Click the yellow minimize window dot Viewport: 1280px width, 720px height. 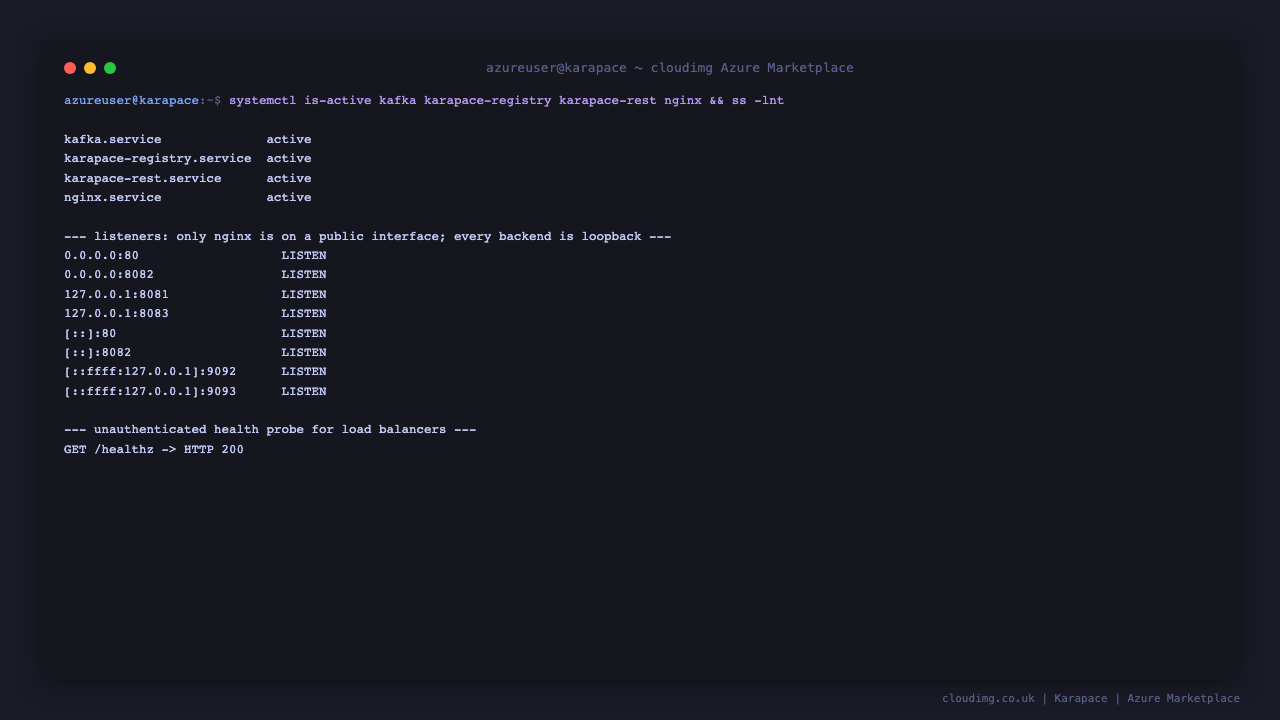pos(90,68)
